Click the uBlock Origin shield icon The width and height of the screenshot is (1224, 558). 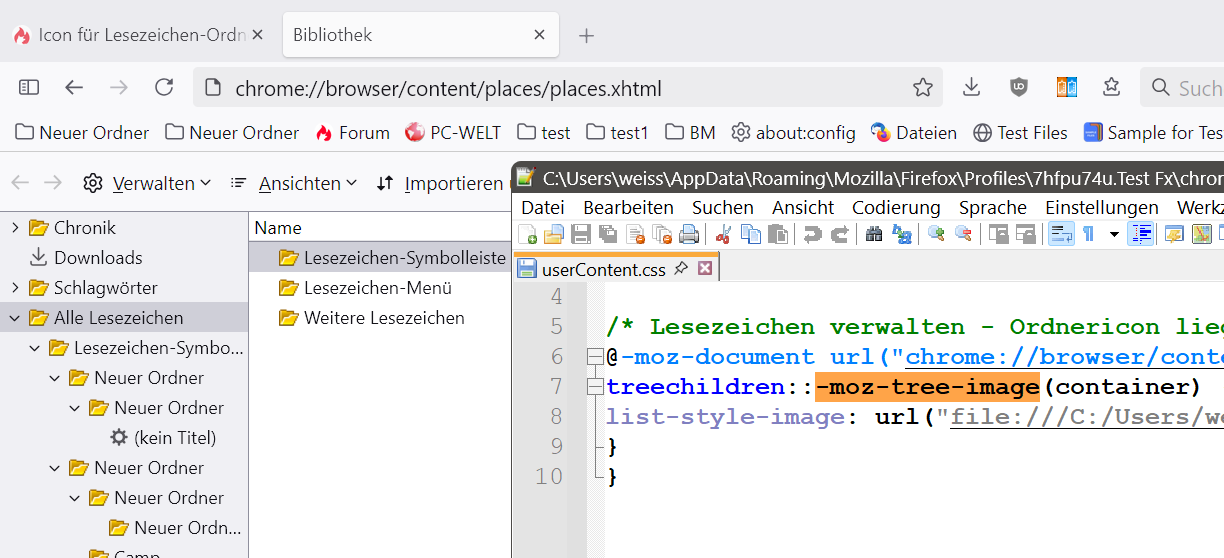[1018, 88]
